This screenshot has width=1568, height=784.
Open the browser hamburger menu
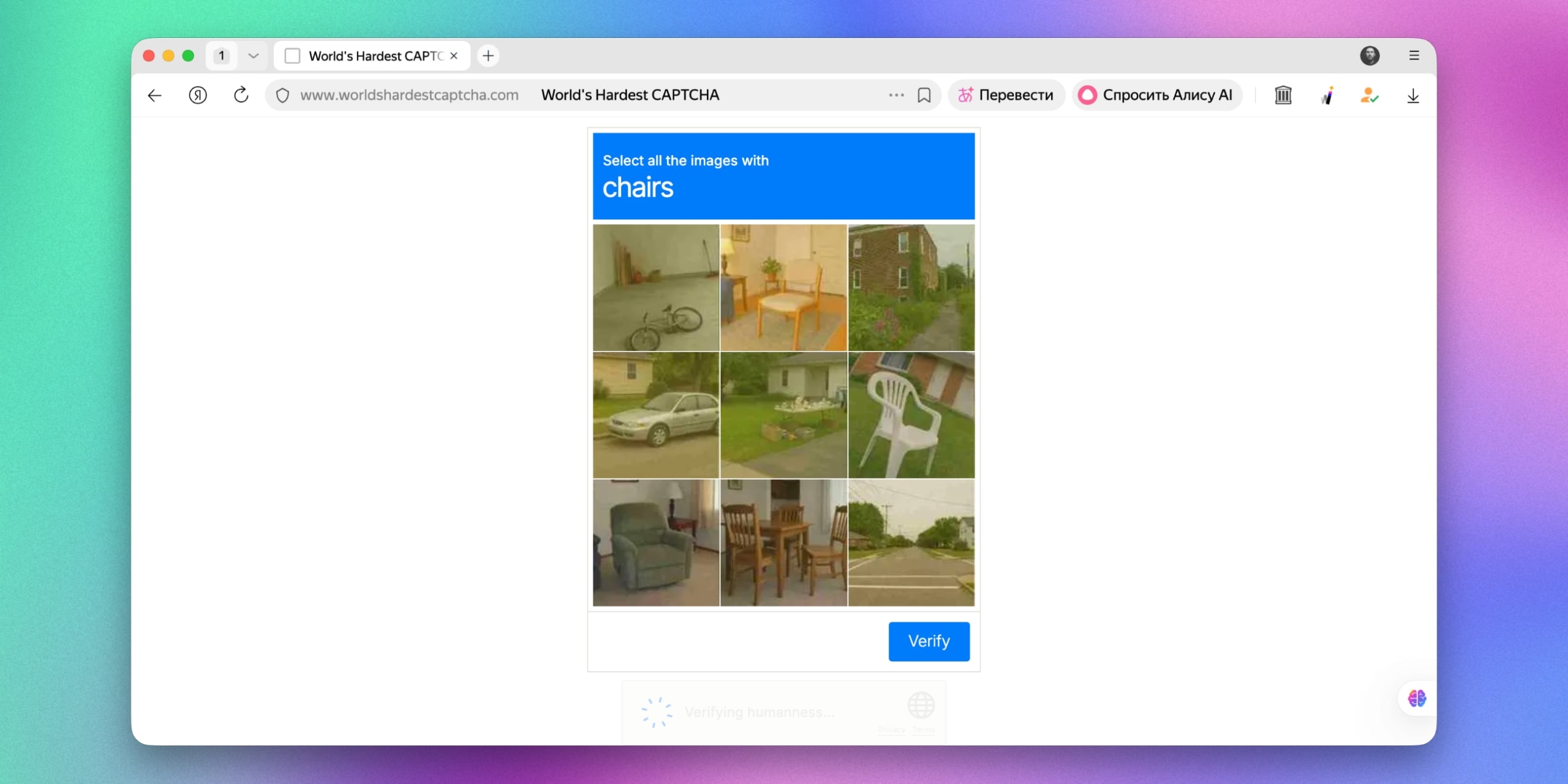coord(1414,56)
